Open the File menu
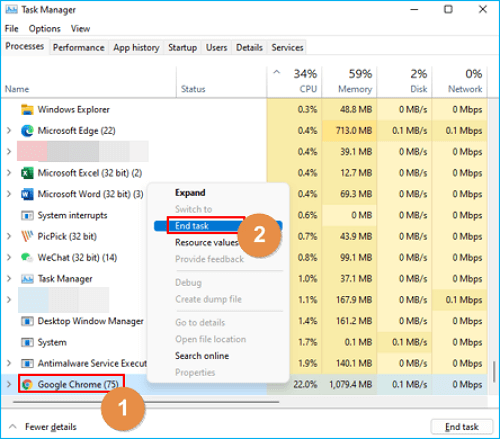The image size is (500, 439). click(12, 29)
